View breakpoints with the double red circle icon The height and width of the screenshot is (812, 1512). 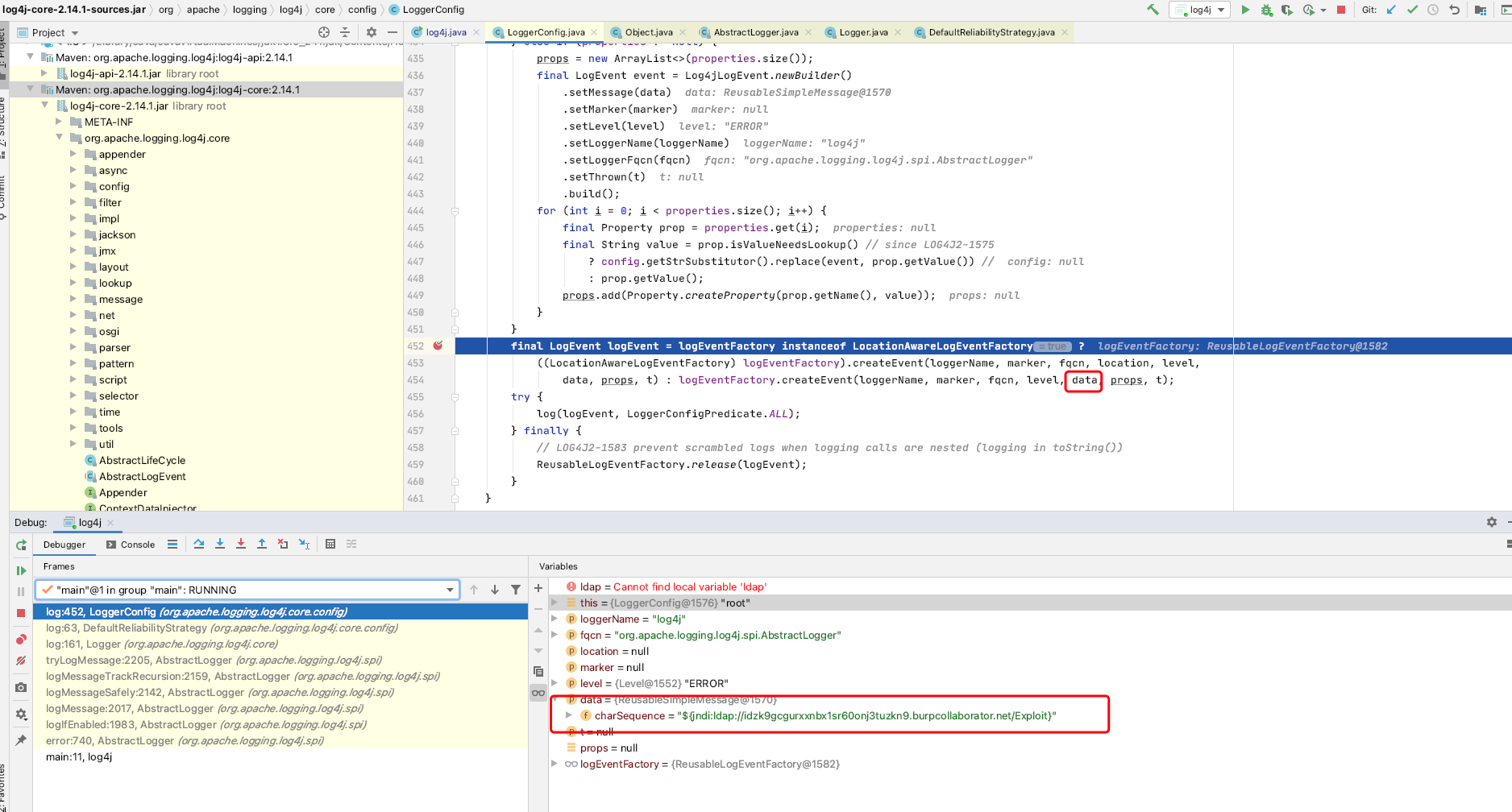pyautogui.click(x=21, y=640)
